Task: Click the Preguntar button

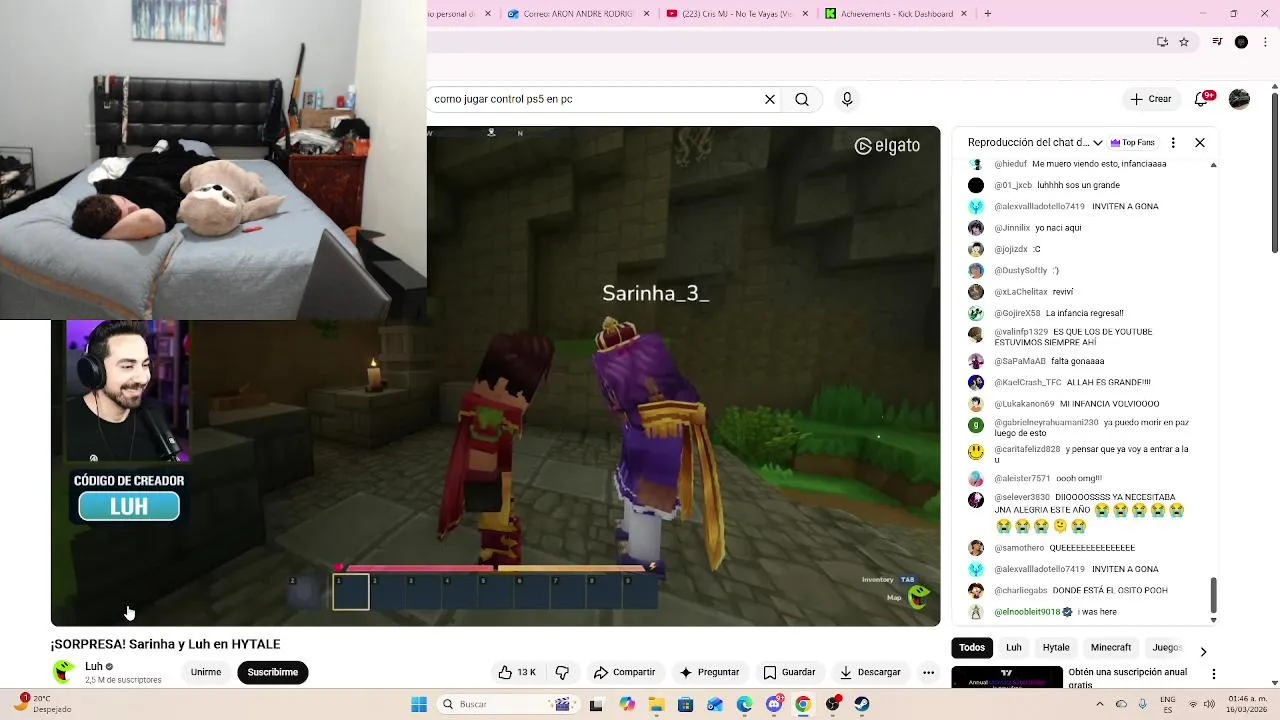Action: pos(709,672)
